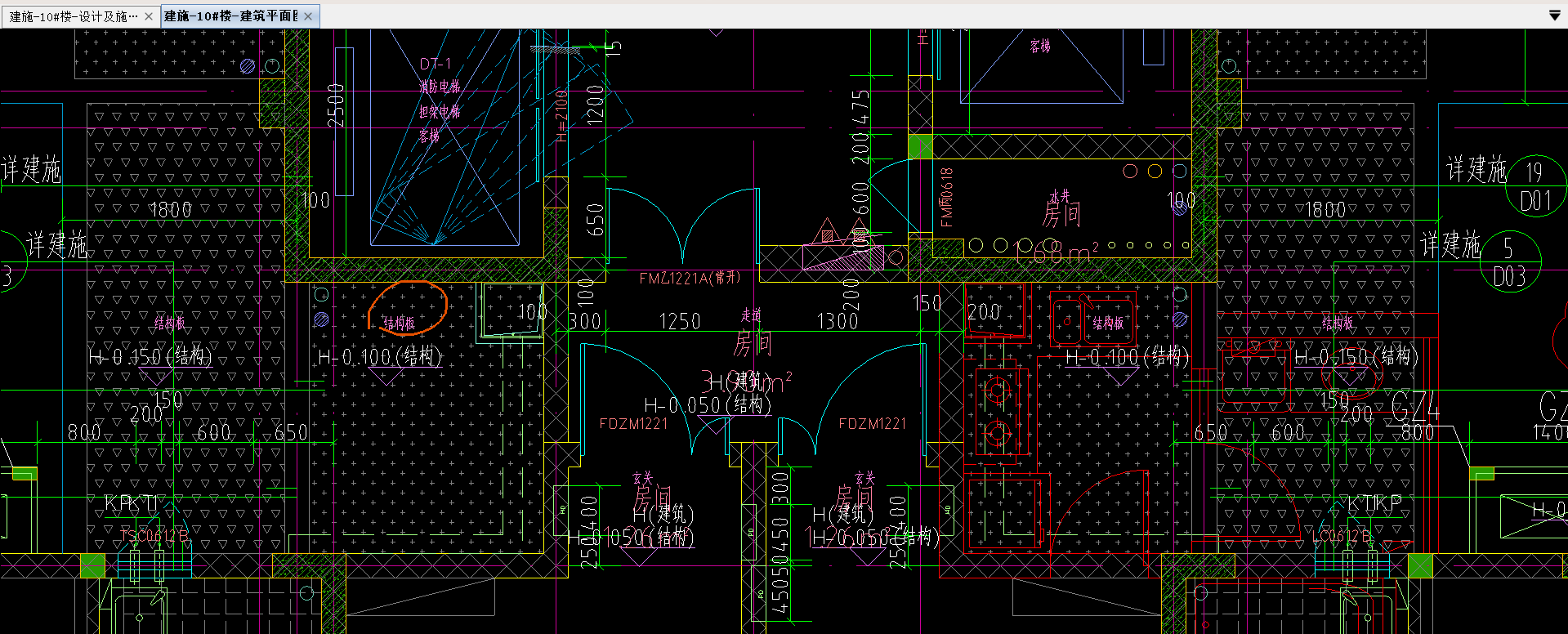Select the LC0612B window label
Viewport: 1568px width, 634px height.
1343,535
